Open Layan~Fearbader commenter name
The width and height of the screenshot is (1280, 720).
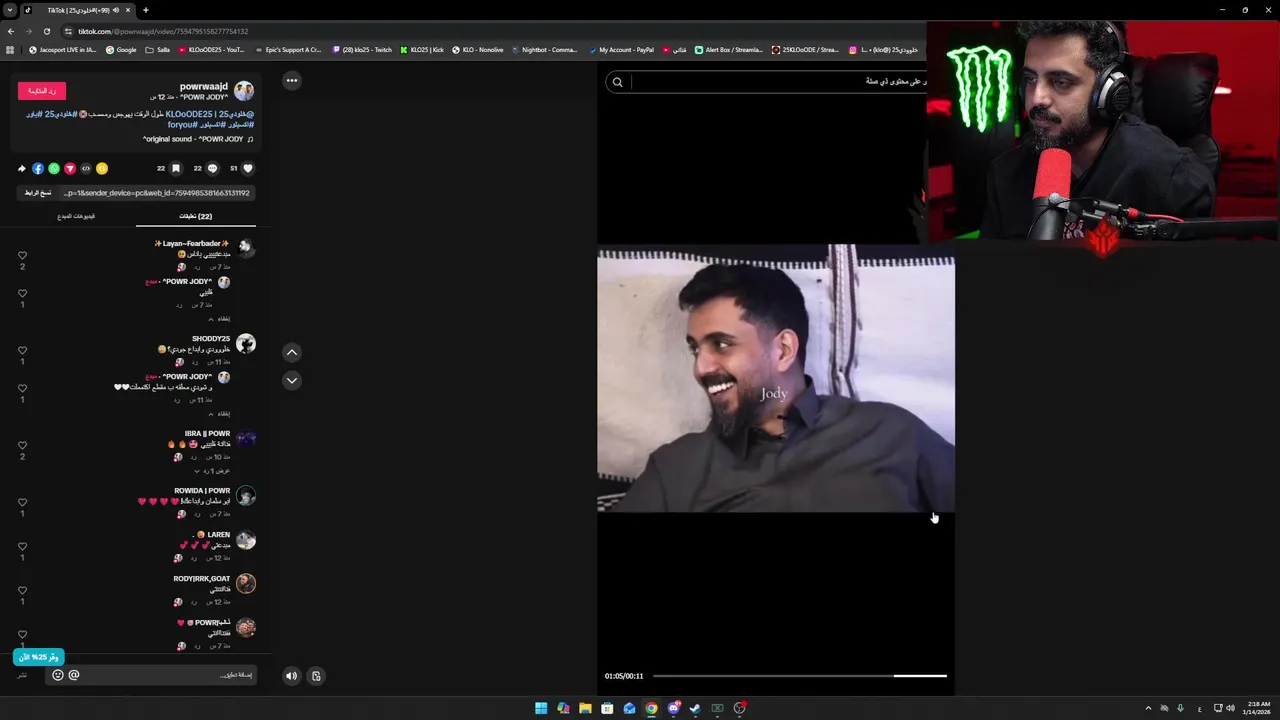click(x=192, y=243)
